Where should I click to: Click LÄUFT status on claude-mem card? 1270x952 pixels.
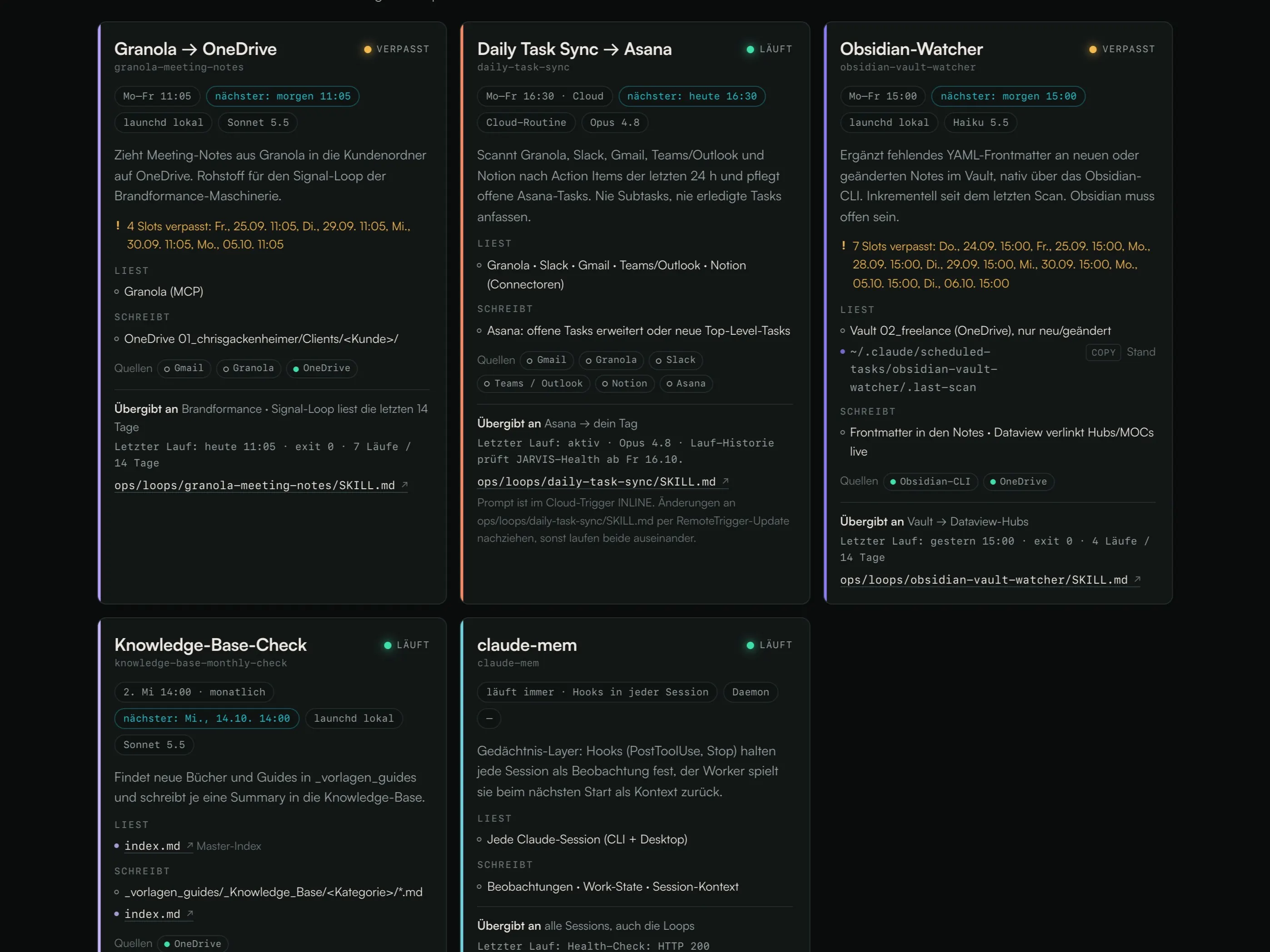pyautogui.click(x=769, y=645)
